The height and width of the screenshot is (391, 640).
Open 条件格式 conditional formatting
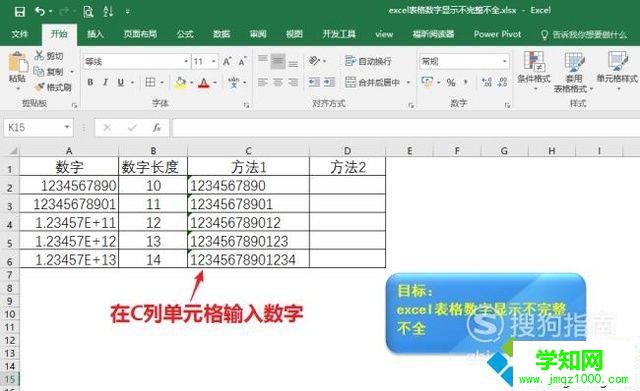click(x=534, y=71)
